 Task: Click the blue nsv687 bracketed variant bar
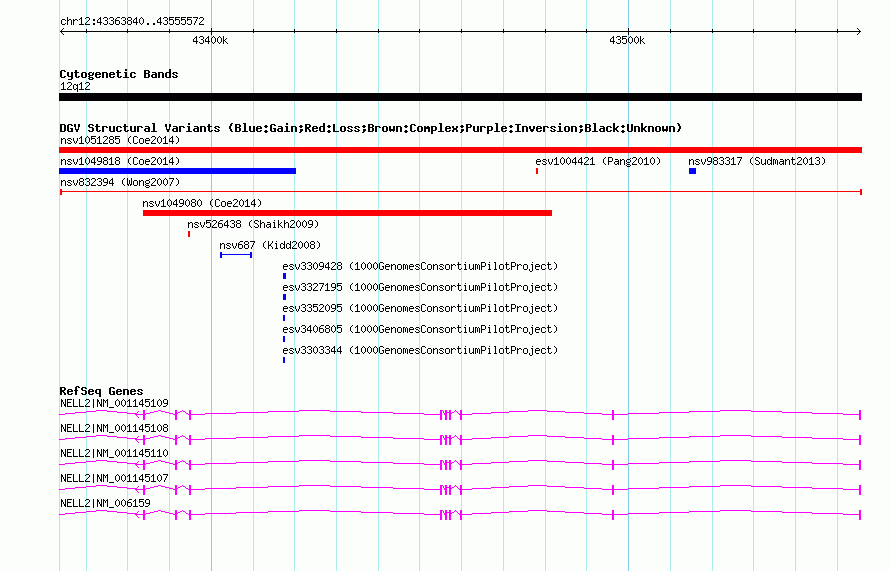[x=236, y=255]
